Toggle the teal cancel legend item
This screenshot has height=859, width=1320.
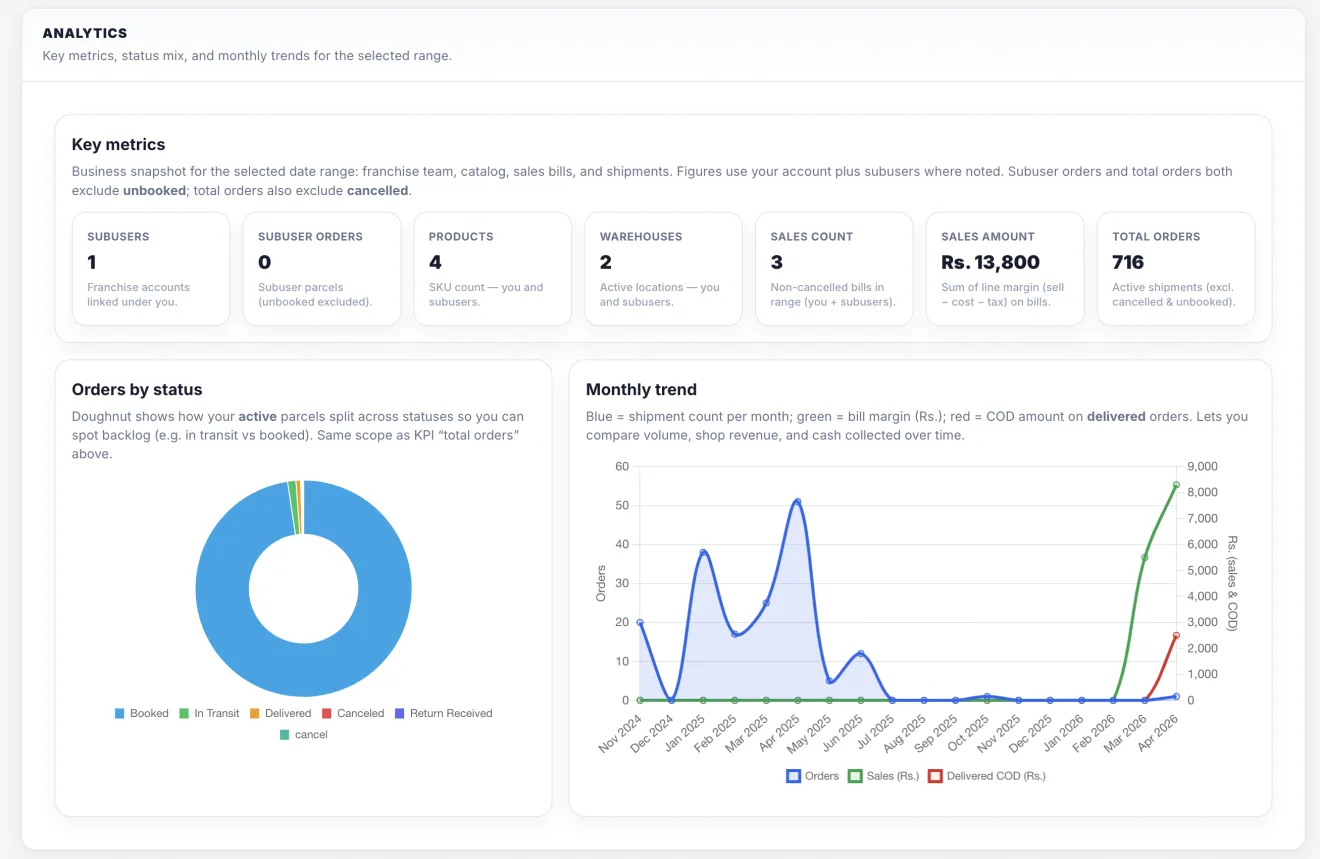(x=303, y=734)
